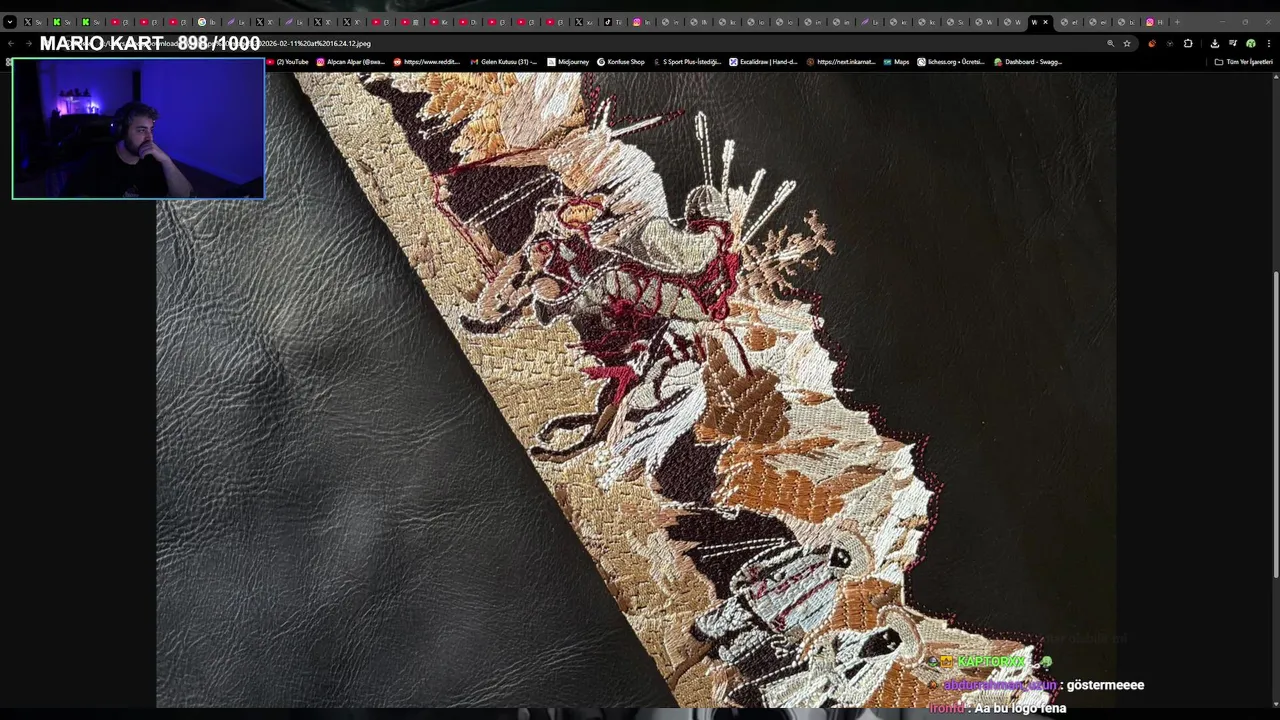Open the reddit.com bookmark
The height and width of the screenshot is (720, 1280).
(x=427, y=62)
